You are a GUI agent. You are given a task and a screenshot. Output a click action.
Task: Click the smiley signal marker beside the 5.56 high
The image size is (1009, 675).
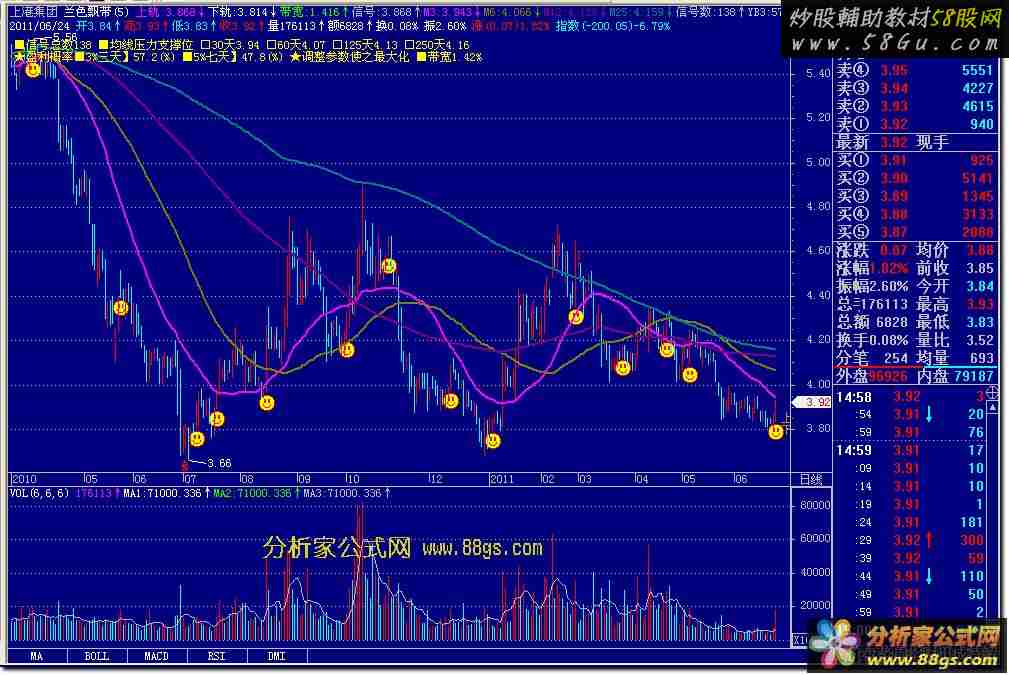33,70
